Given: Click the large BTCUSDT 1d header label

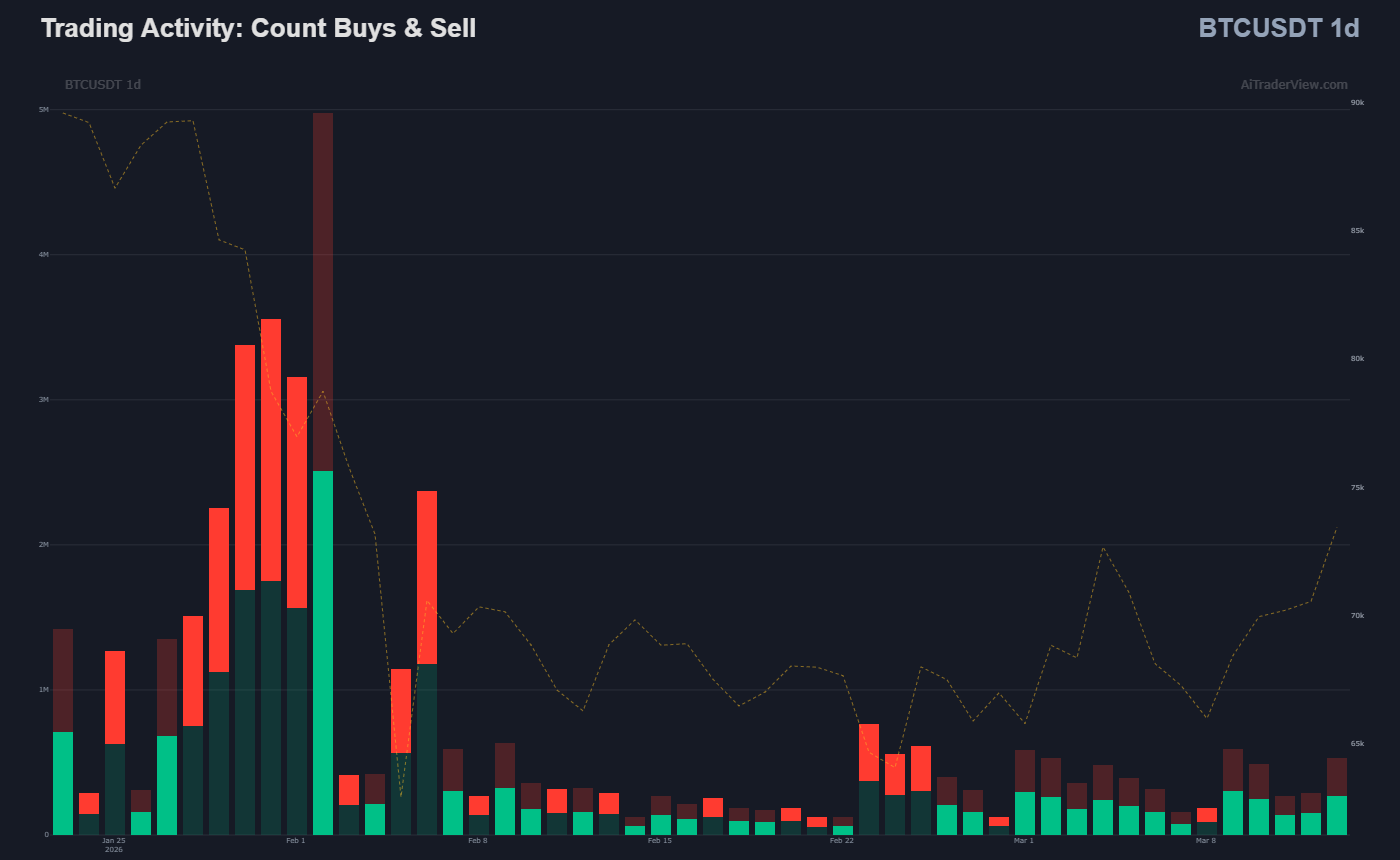Looking at the screenshot, I should click(1278, 29).
